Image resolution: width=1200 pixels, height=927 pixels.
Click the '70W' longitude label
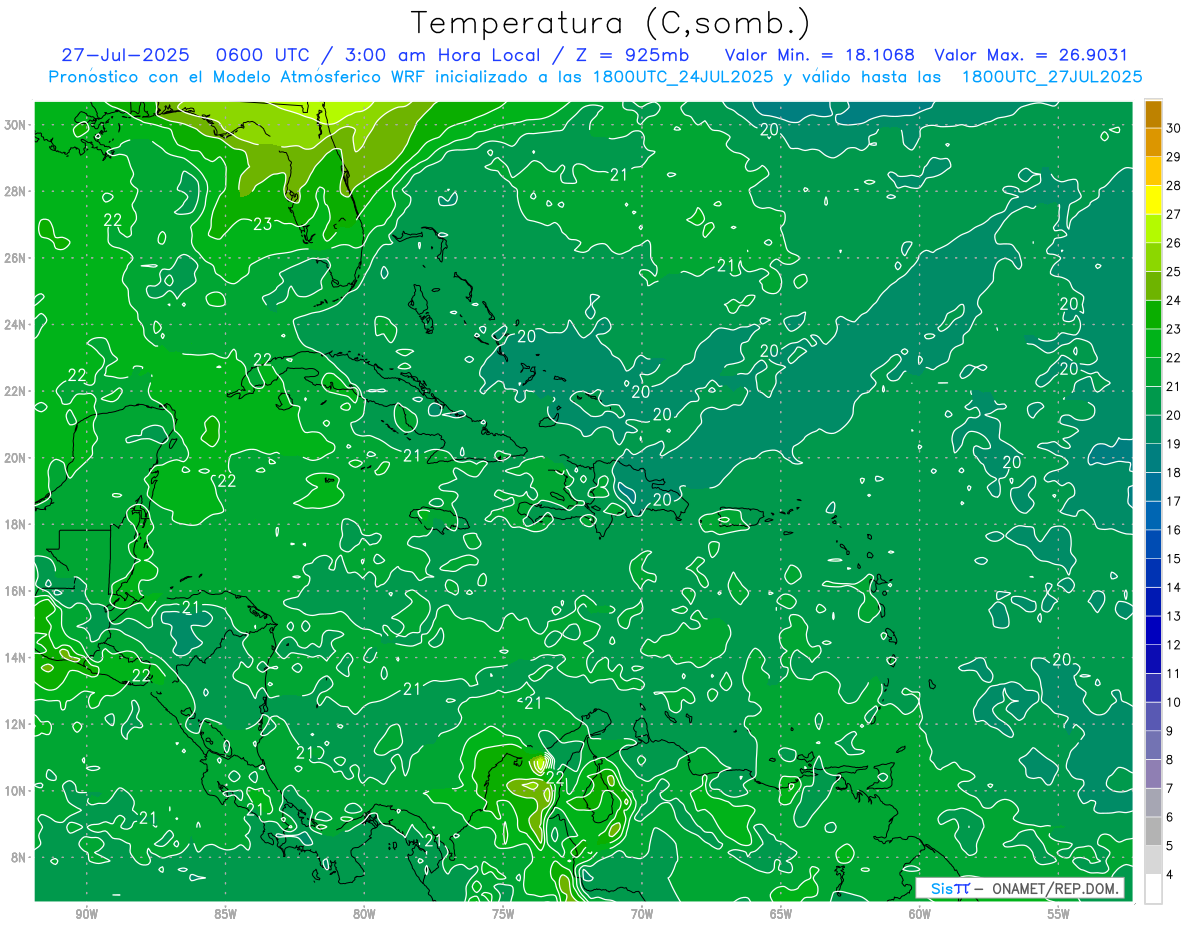pyautogui.click(x=642, y=914)
